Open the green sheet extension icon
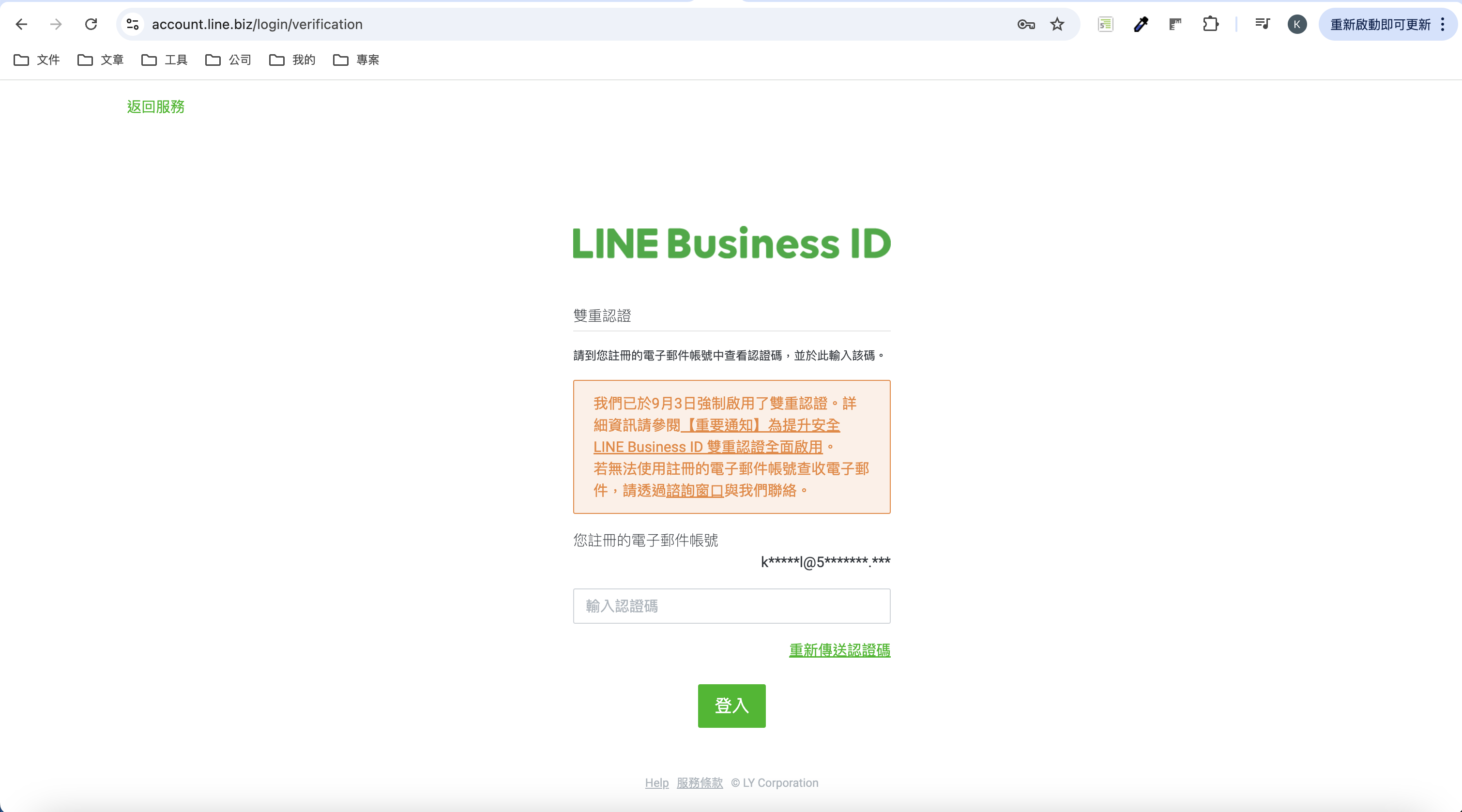 click(1105, 24)
